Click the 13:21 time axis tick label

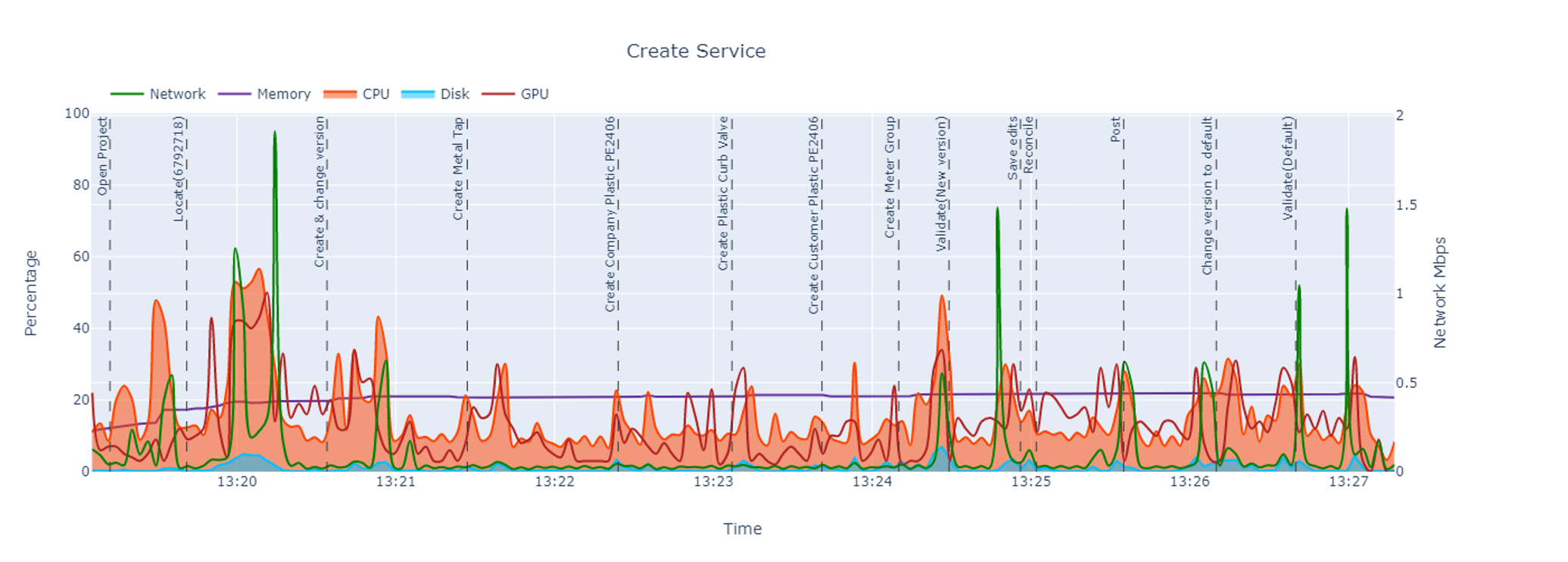click(396, 482)
